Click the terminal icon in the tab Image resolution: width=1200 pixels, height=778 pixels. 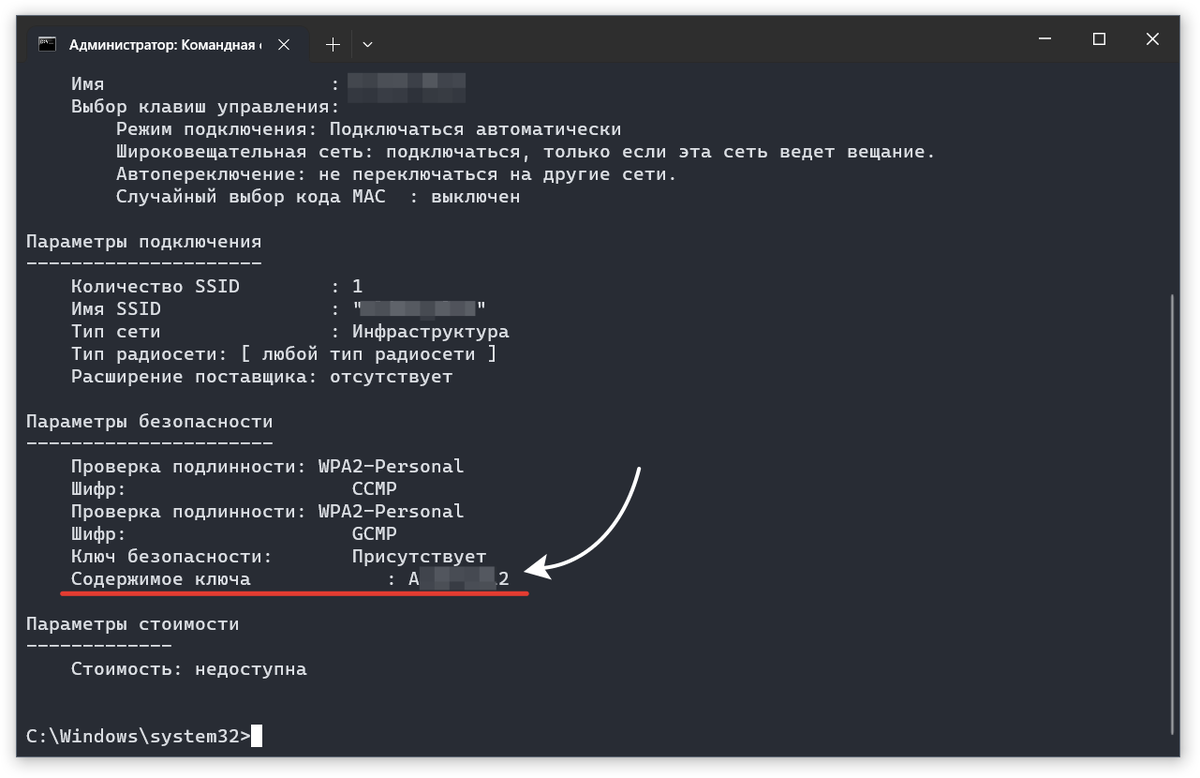pyautogui.click(x=47, y=44)
